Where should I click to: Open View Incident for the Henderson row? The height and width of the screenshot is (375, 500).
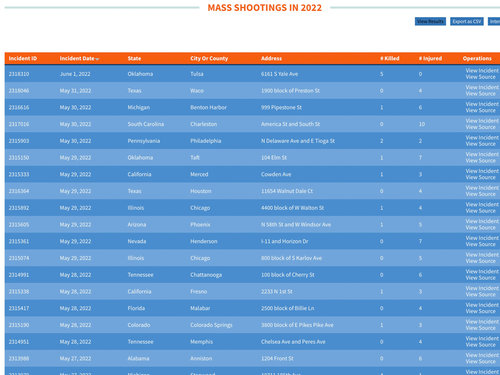482,238
